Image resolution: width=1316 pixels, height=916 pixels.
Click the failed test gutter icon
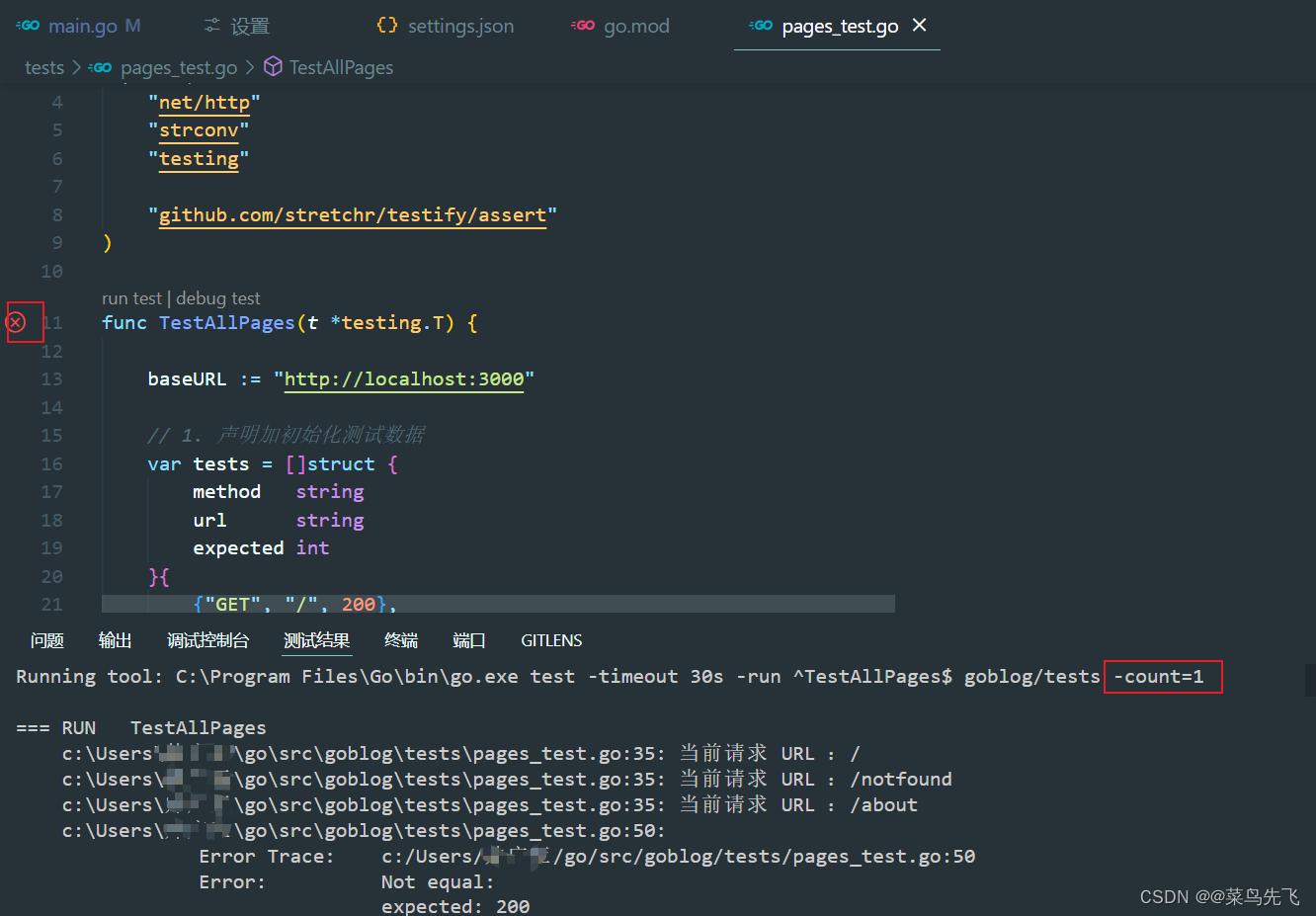(16, 322)
